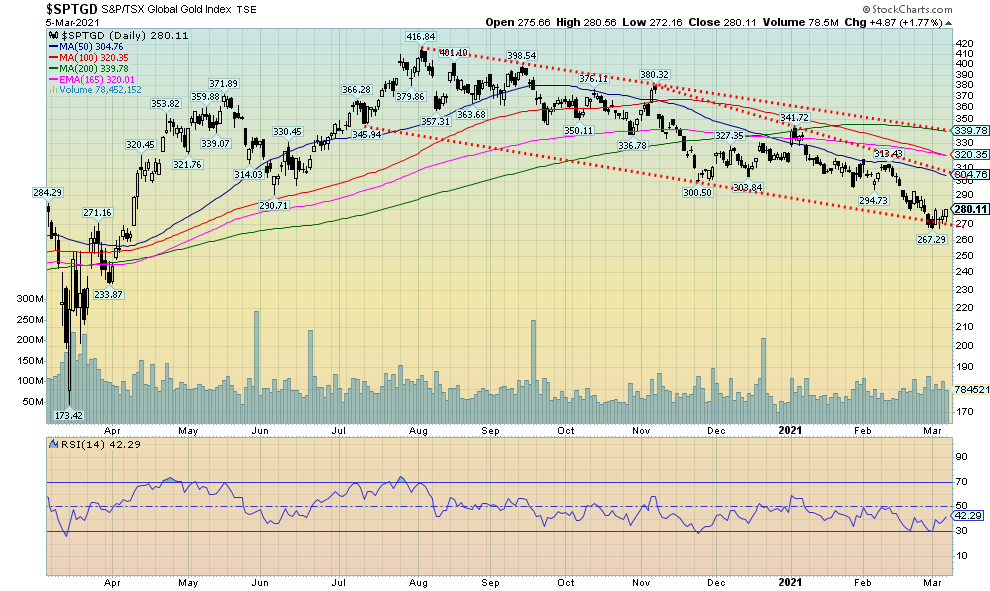Click the 380.32 November high label
The image size is (990, 591).
[x=654, y=75]
